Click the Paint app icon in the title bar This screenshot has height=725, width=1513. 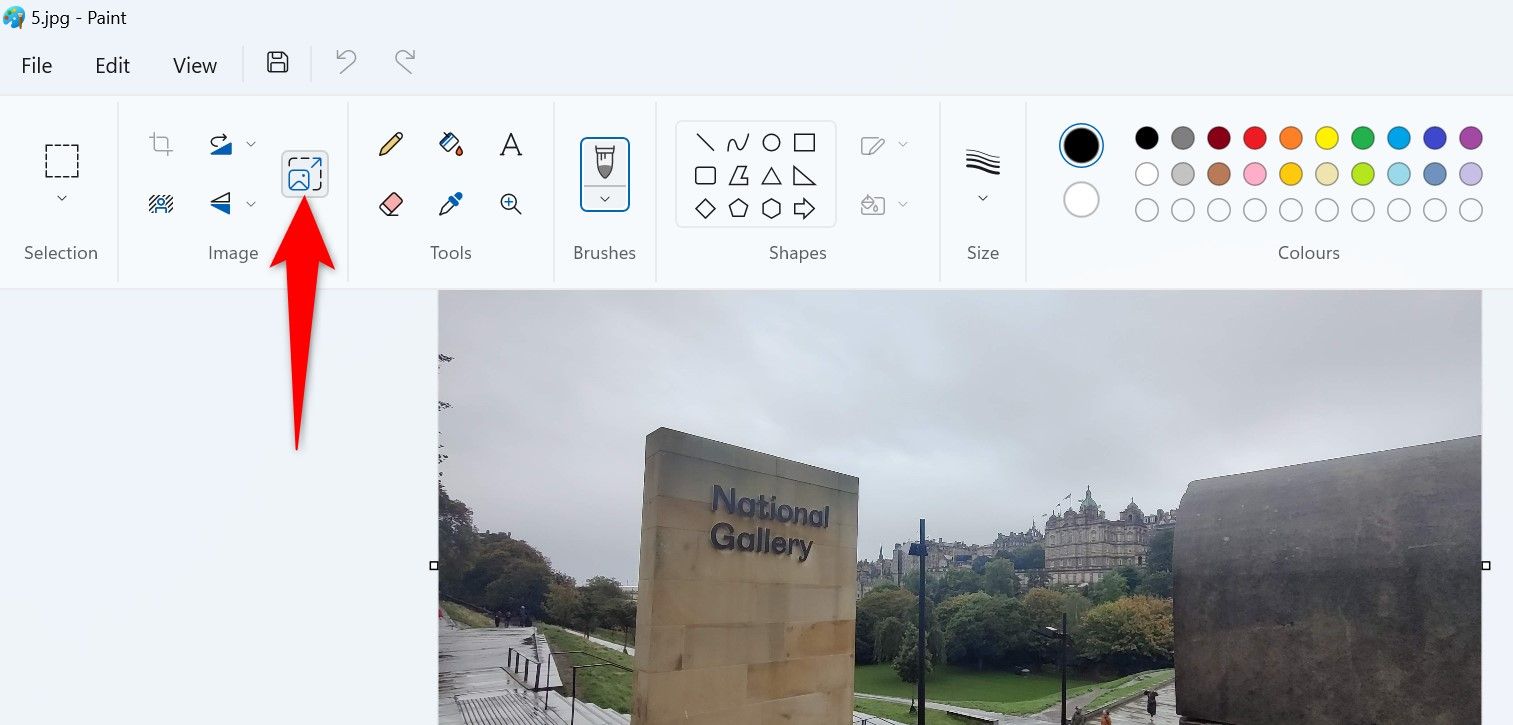pyautogui.click(x=14, y=17)
